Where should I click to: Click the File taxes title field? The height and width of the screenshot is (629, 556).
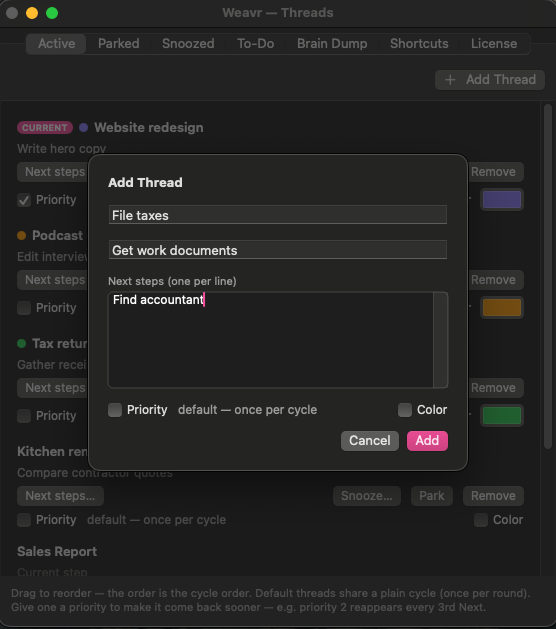278,215
